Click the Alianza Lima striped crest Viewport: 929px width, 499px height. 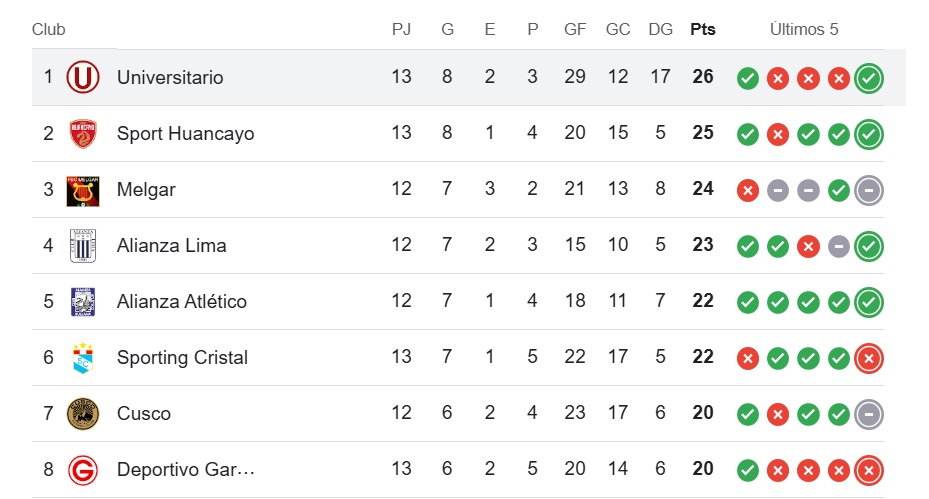(x=82, y=245)
